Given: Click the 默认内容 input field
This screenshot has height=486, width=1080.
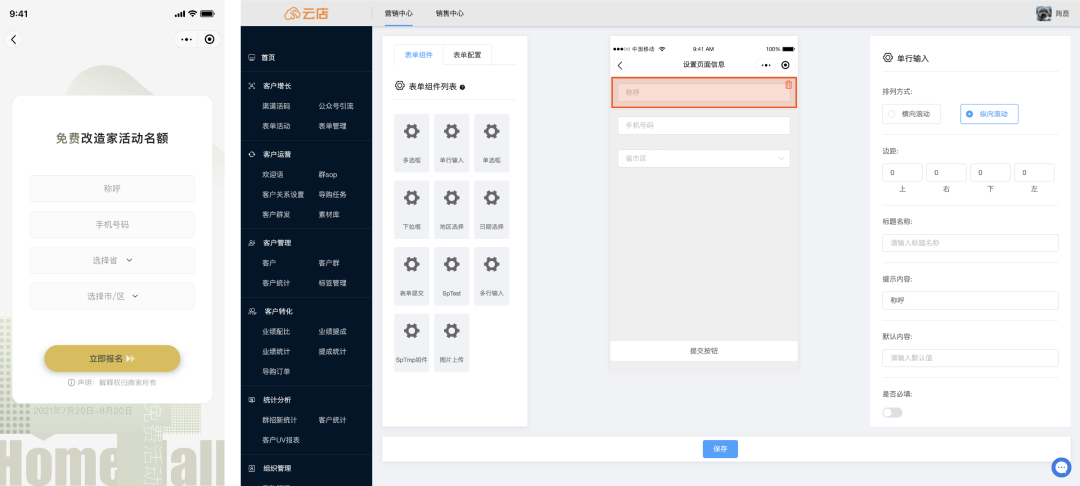Looking at the screenshot, I should point(970,358).
